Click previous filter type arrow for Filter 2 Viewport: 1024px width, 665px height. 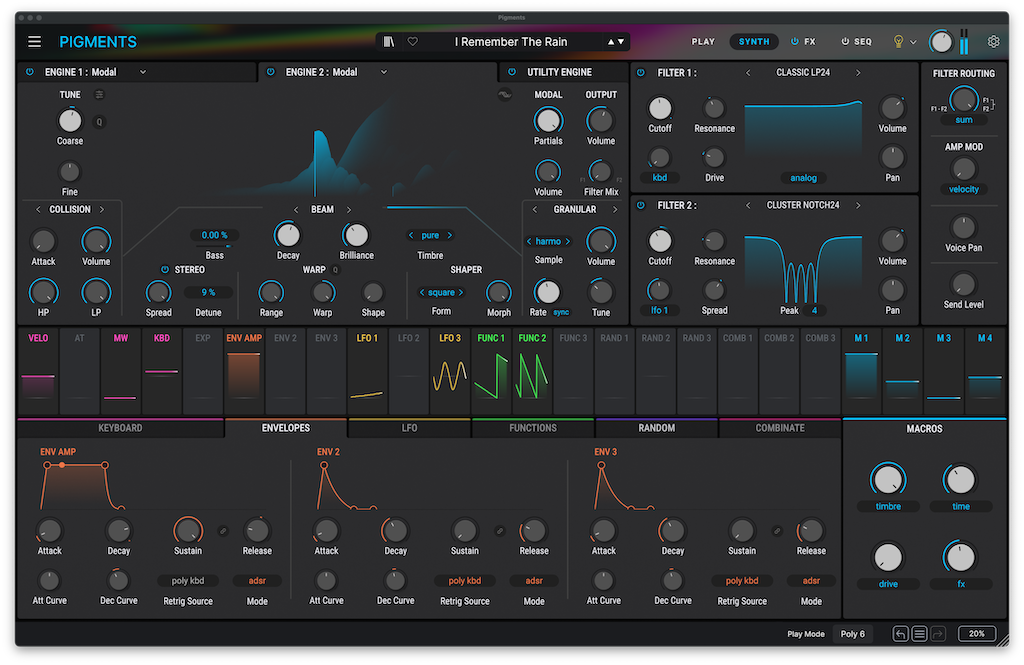pos(748,205)
